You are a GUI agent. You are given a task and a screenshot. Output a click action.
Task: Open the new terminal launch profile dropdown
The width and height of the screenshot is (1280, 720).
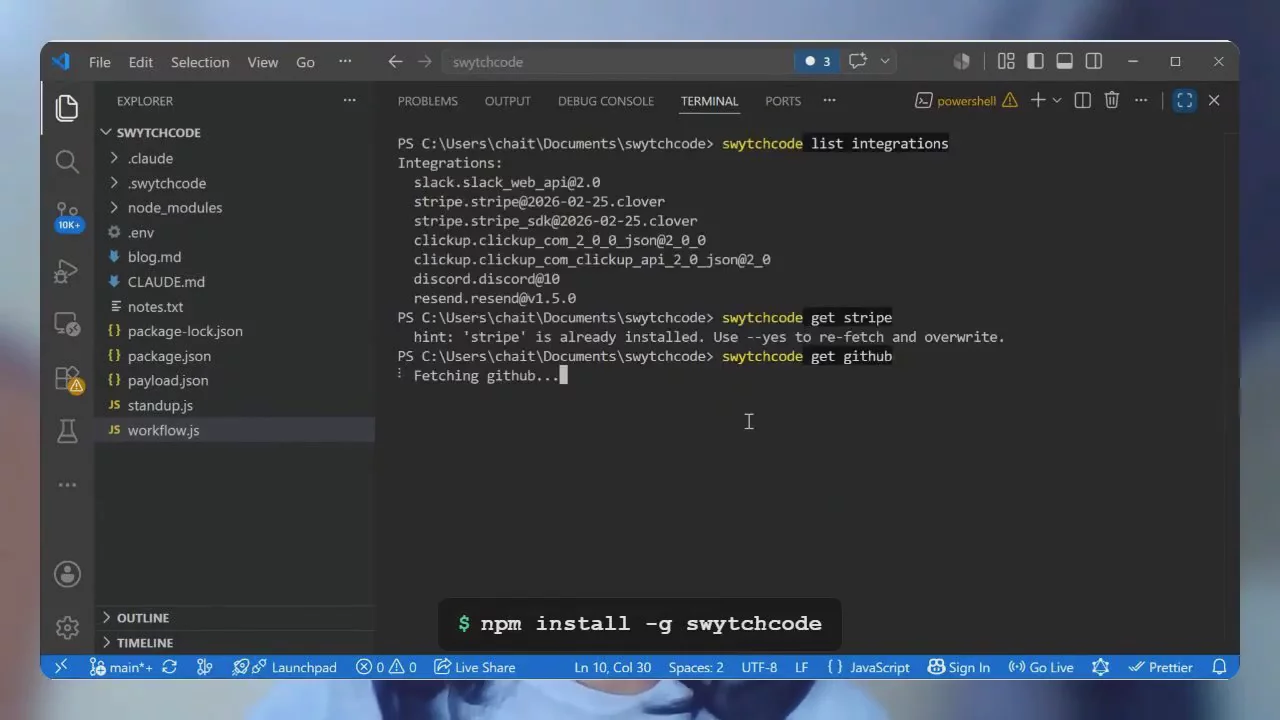coord(1057,100)
